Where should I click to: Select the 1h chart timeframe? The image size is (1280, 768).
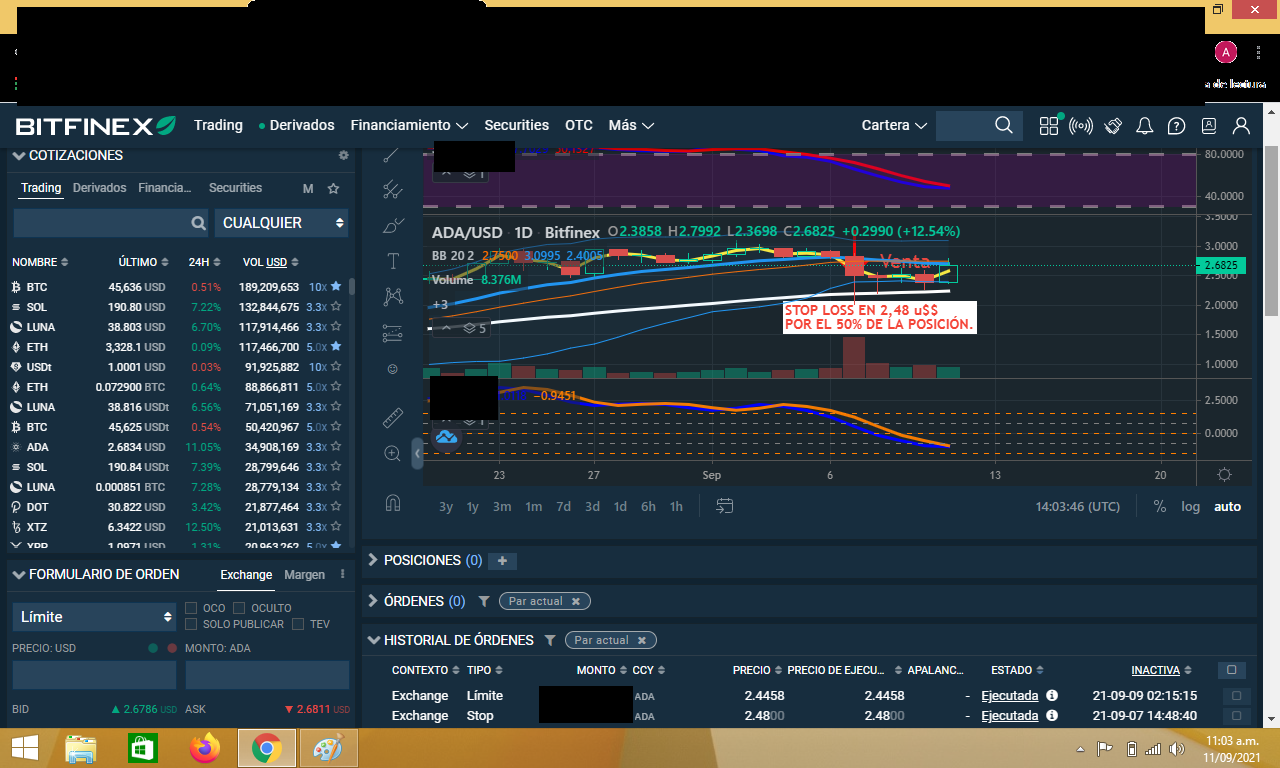tap(676, 507)
